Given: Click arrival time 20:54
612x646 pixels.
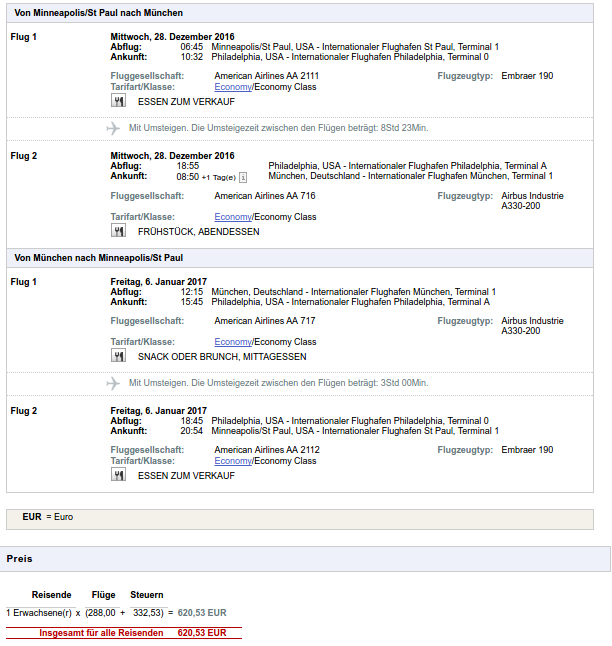Looking at the screenshot, I should click(x=192, y=431).
